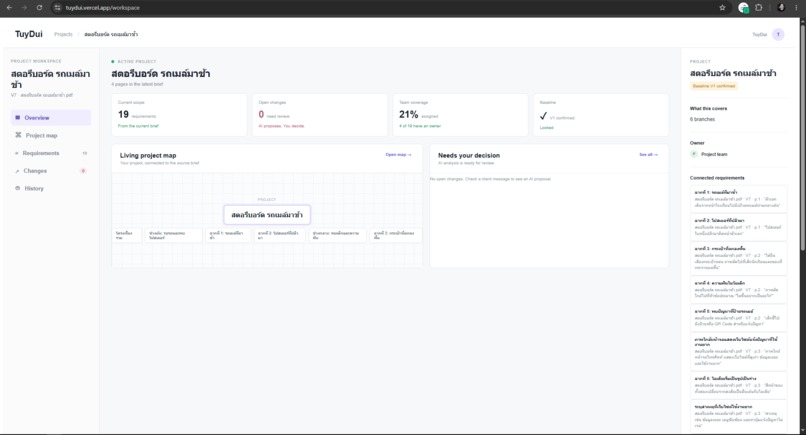Viewport: 806px width, 435px height.
Task: Click the Requirements count badge
Action: [85, 153]
